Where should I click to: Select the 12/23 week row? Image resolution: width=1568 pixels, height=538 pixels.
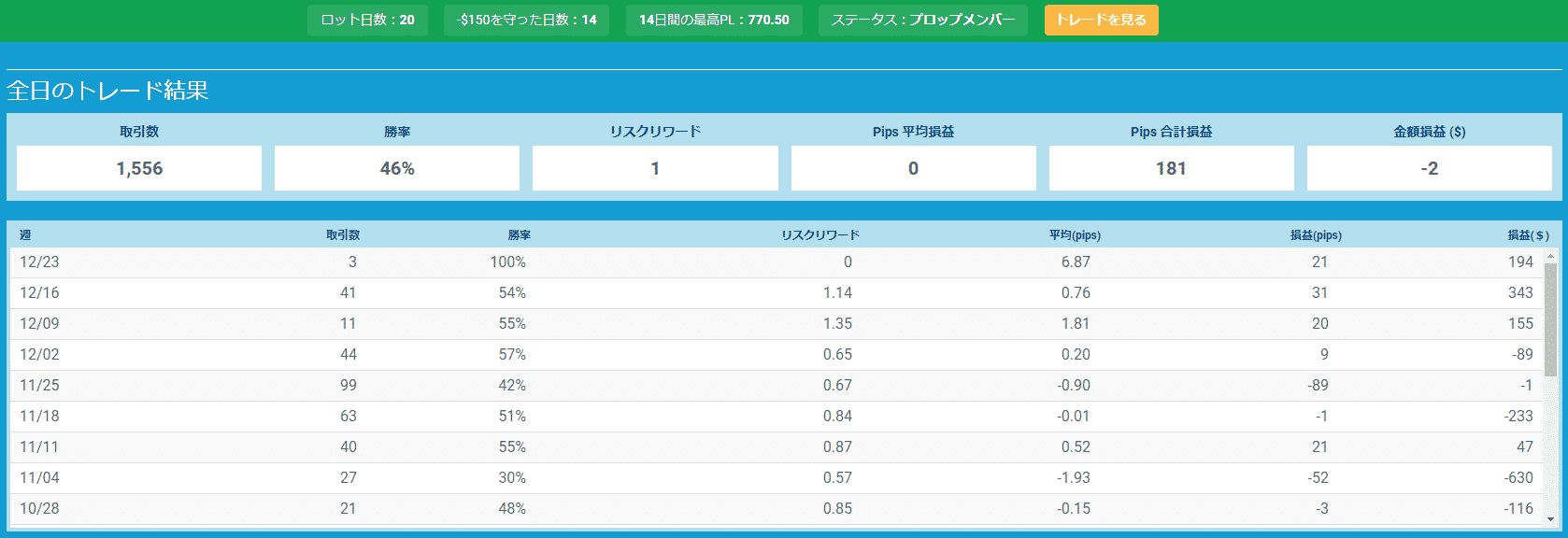click(777, 262)
